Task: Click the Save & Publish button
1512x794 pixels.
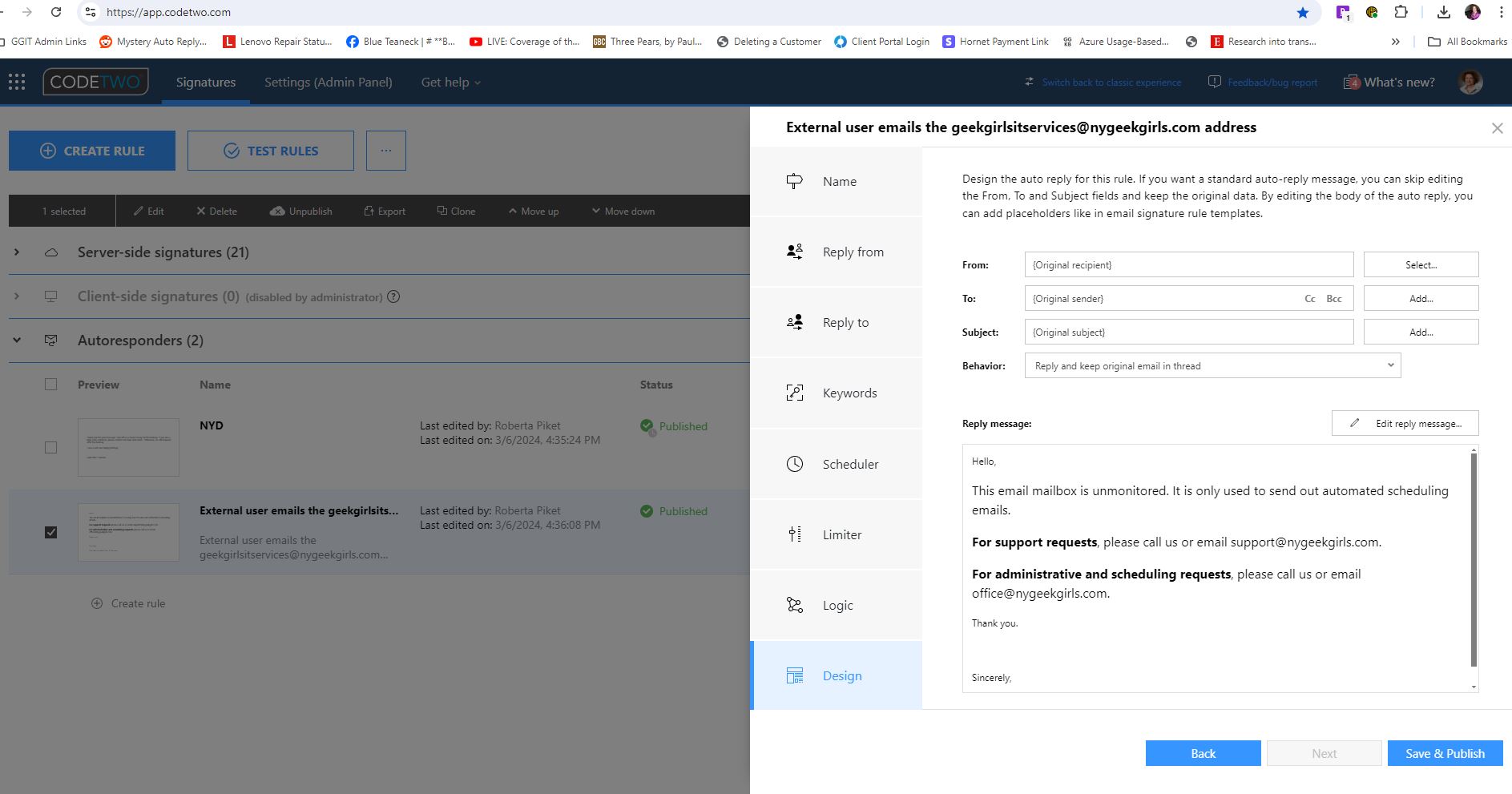Action: point(1444,753)
